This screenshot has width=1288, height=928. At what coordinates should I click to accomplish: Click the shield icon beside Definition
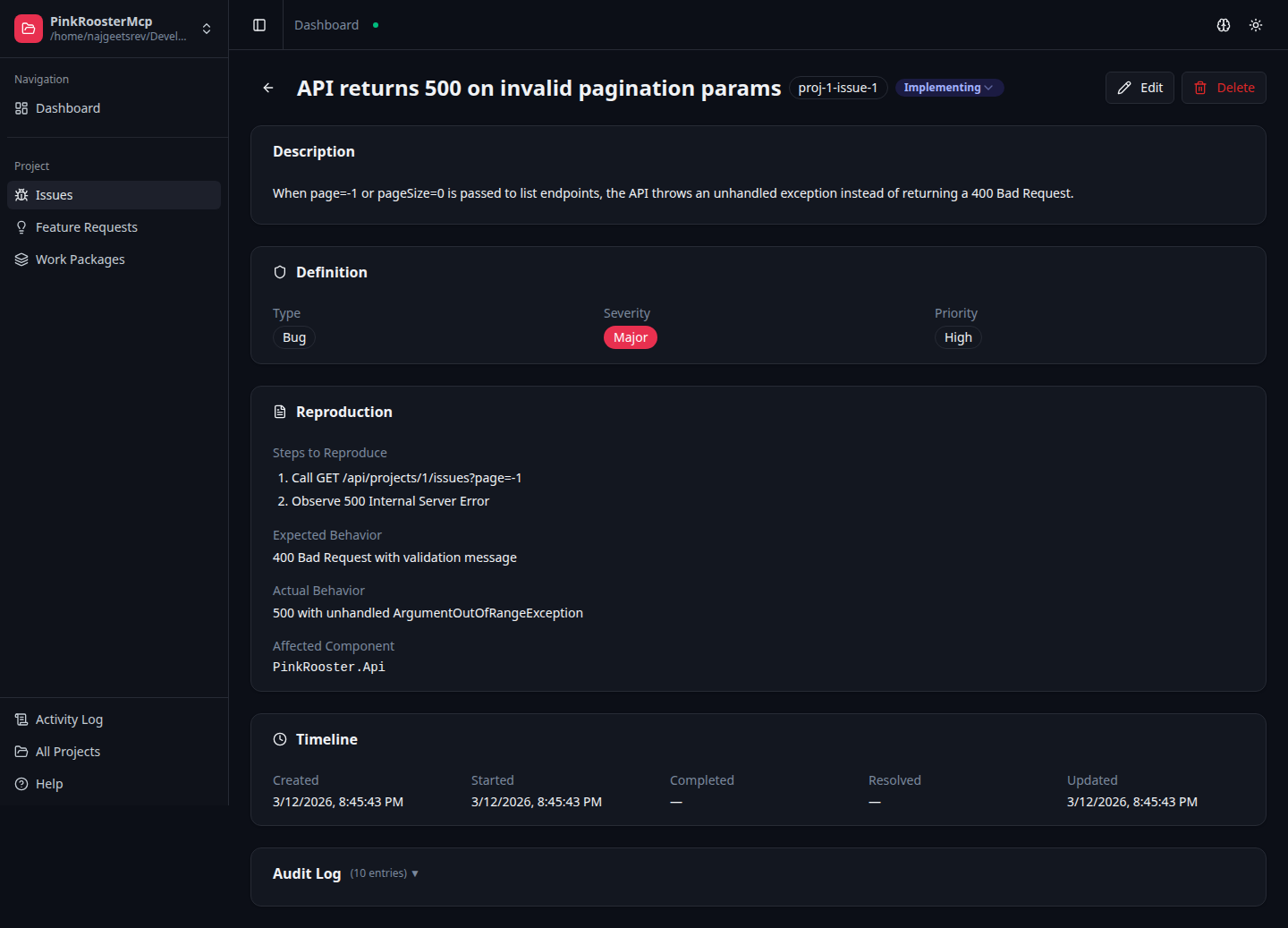pyautogui.click(x=280, y=272)
